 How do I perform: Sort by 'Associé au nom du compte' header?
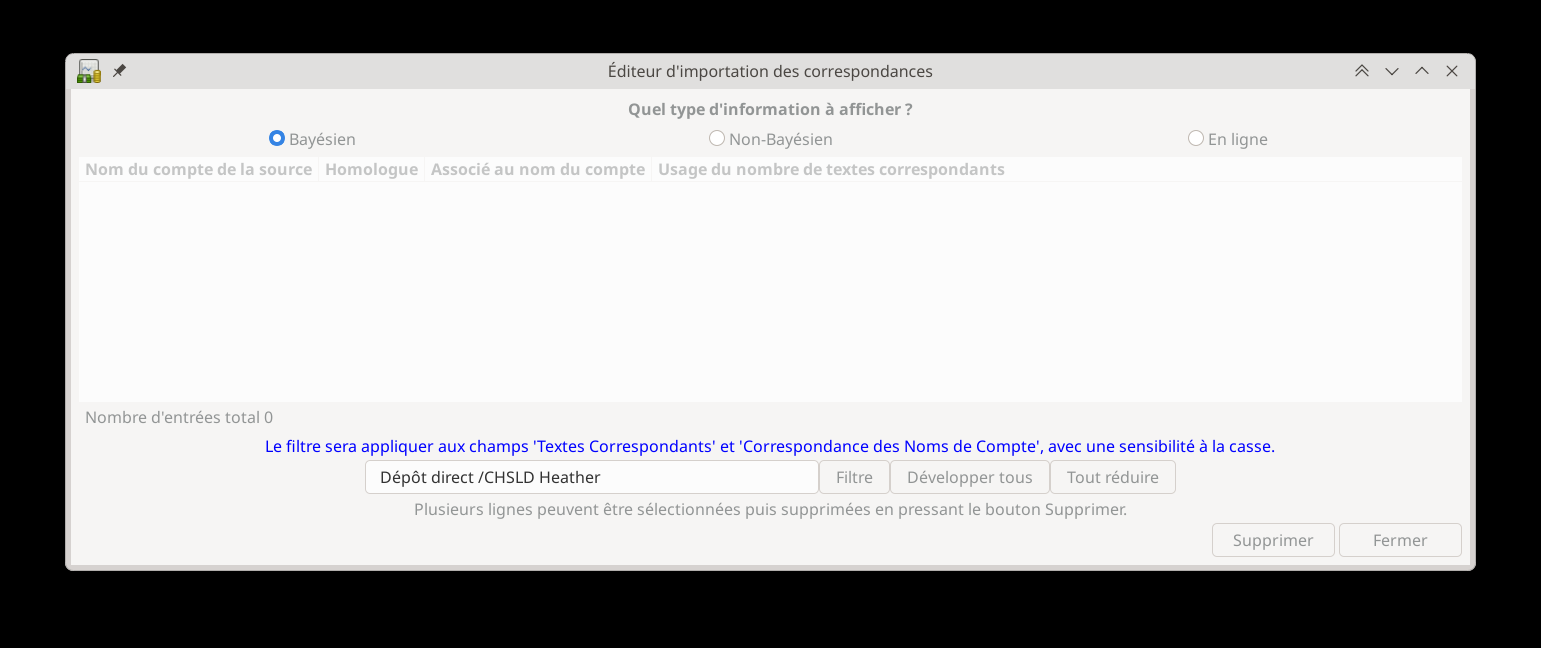click(x=537, y=170)
